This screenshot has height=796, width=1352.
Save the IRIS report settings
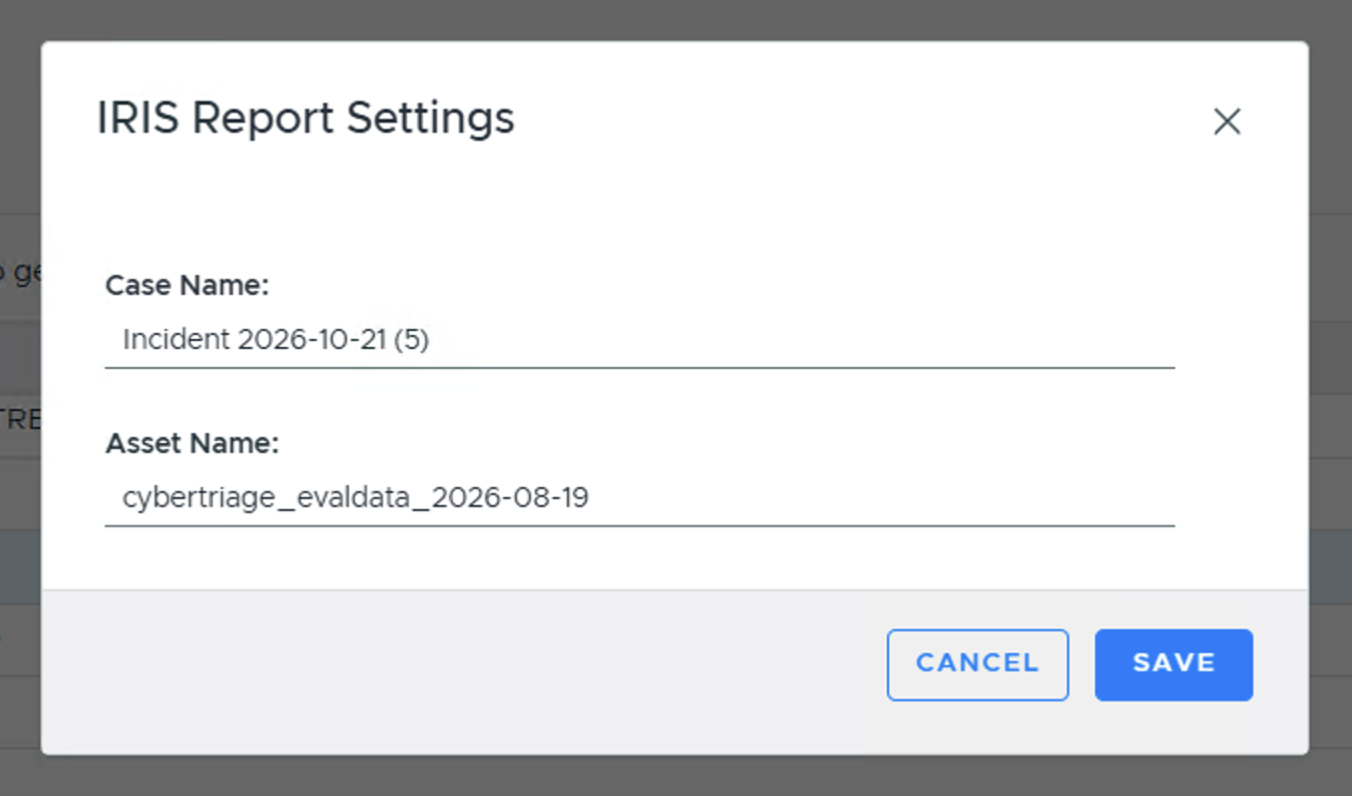tap(1173, 664)
